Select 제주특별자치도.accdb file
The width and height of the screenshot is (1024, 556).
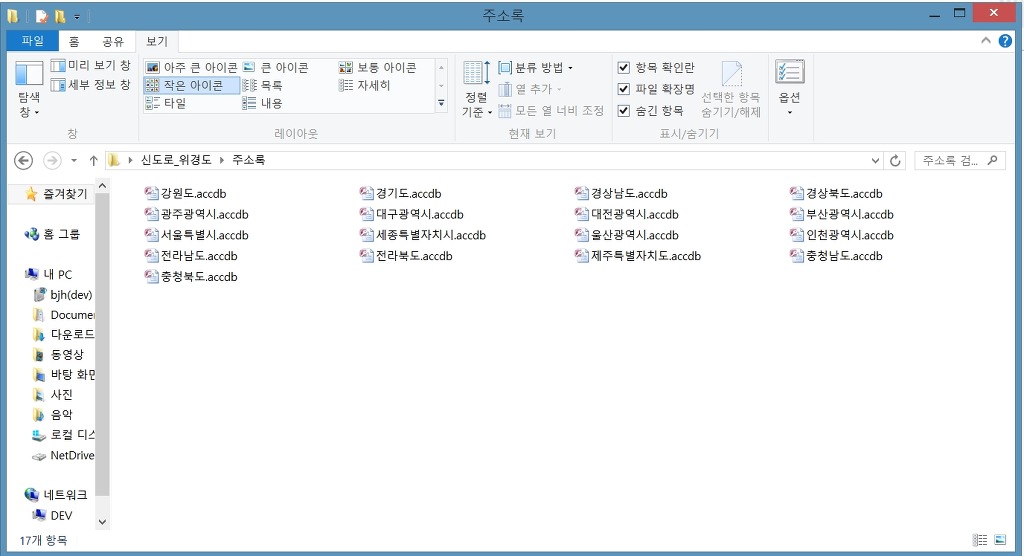coord(638,256)
